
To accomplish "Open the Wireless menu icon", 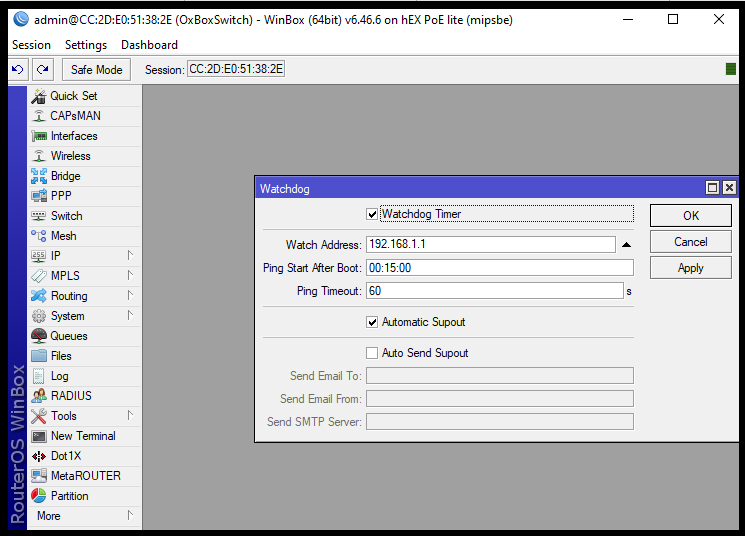I will (x=39, y=156).
